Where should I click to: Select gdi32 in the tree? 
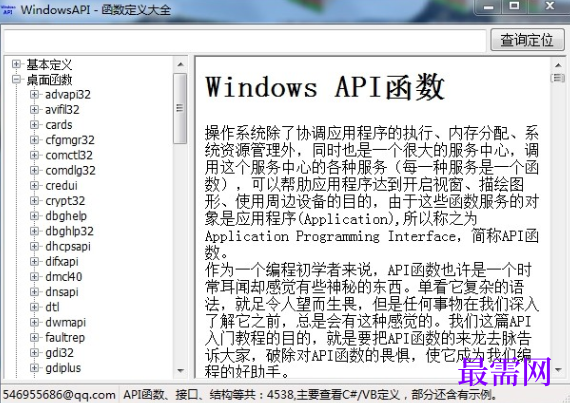59,353
